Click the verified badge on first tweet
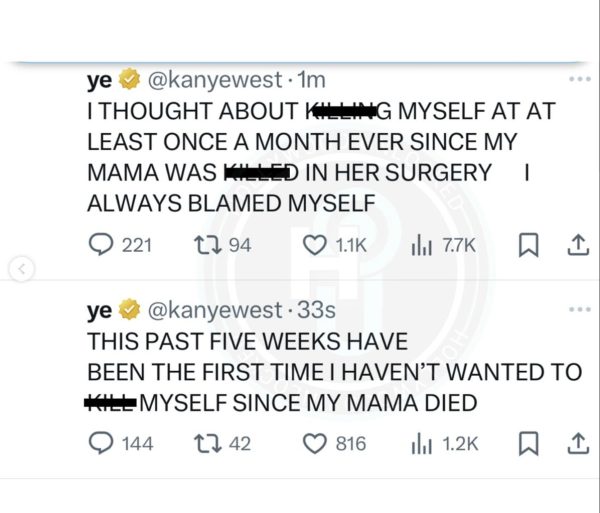Image resolution: width=600 pixels, height=513 pixels. click(130, 81)
